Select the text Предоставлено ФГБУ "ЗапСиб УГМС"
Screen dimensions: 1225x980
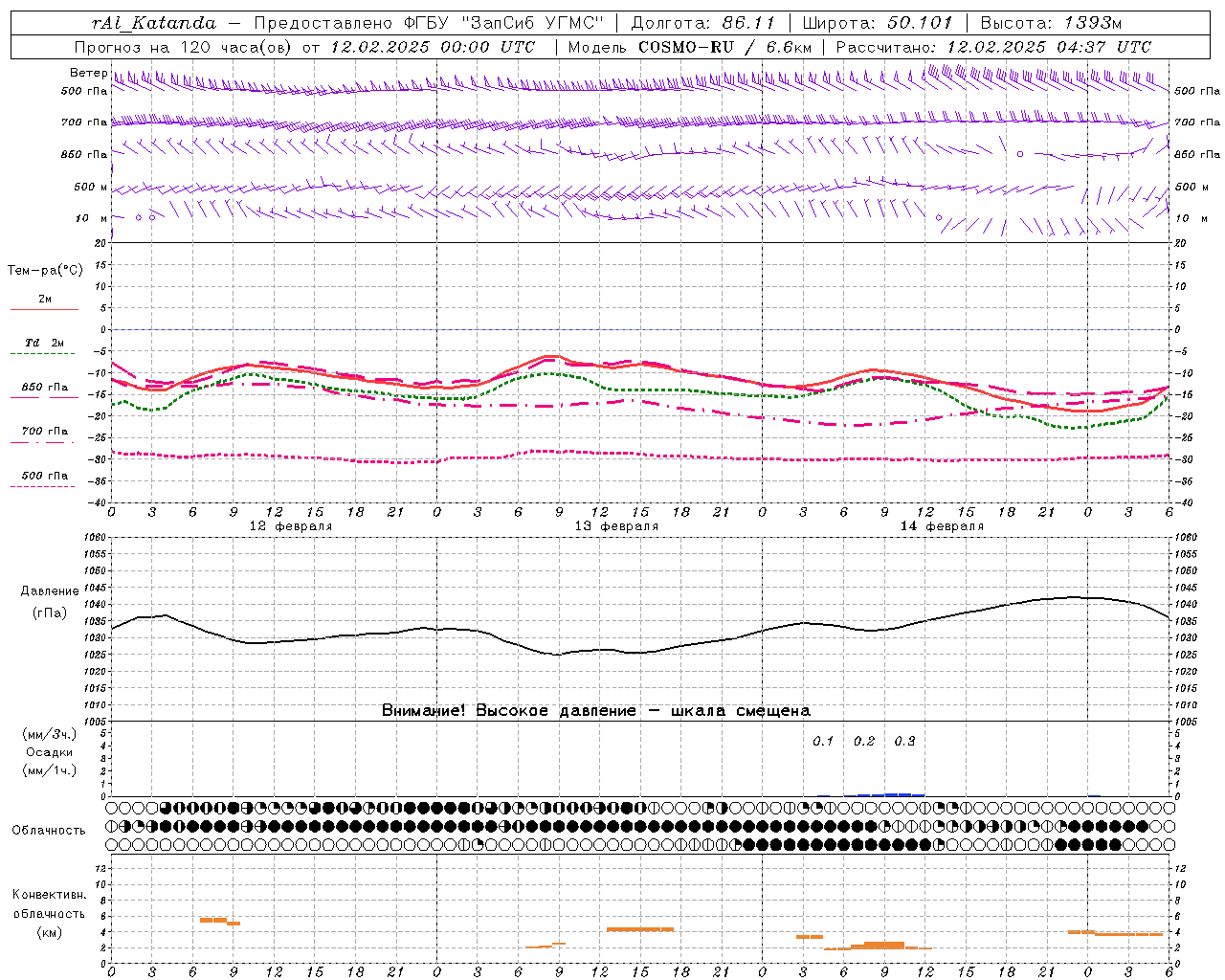click(x=429, y=23)
